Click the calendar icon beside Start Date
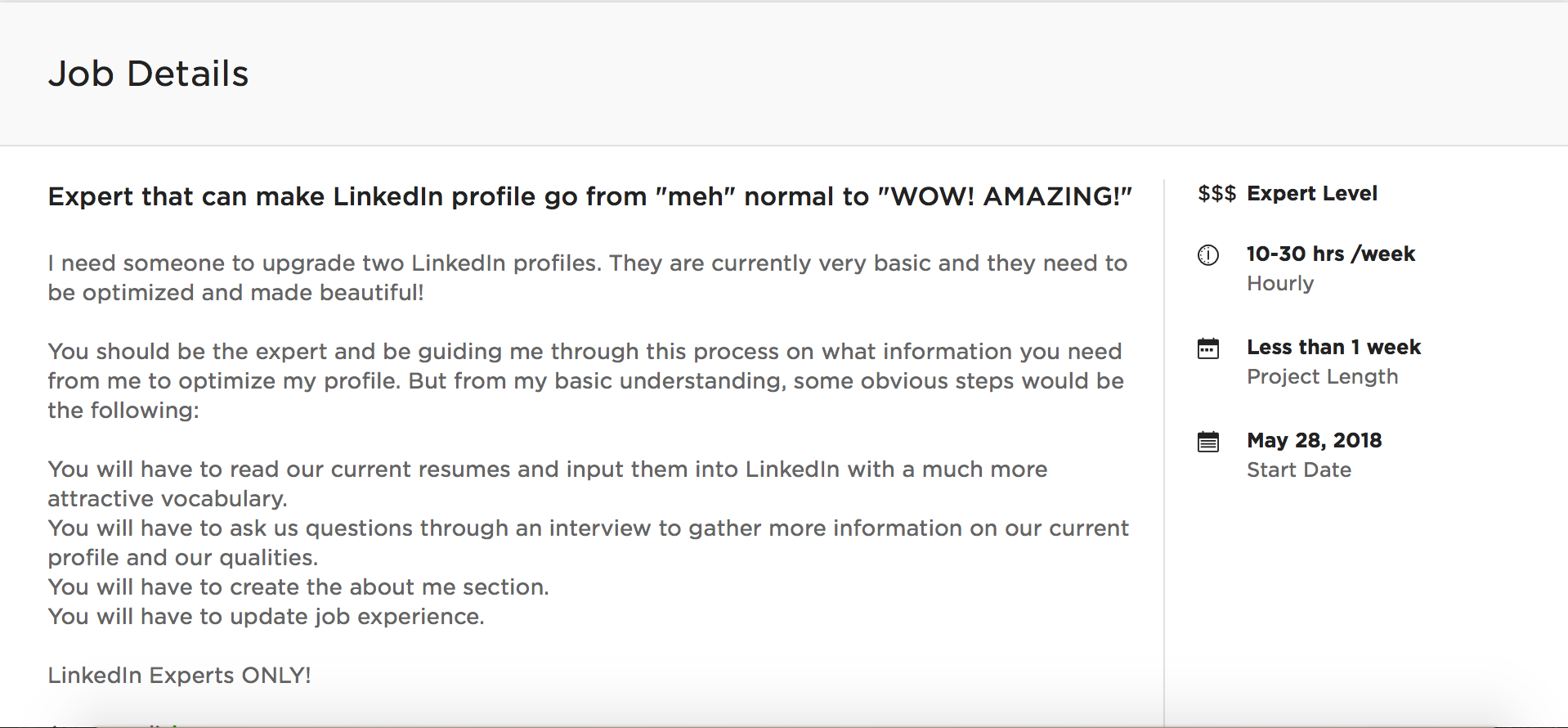The image size is (1568, 728). [x=1208, y=442]
